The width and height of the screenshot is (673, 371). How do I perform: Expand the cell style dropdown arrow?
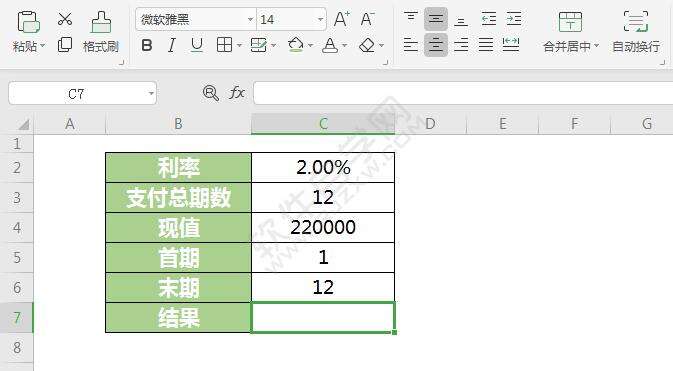click(x=273, y=45)
